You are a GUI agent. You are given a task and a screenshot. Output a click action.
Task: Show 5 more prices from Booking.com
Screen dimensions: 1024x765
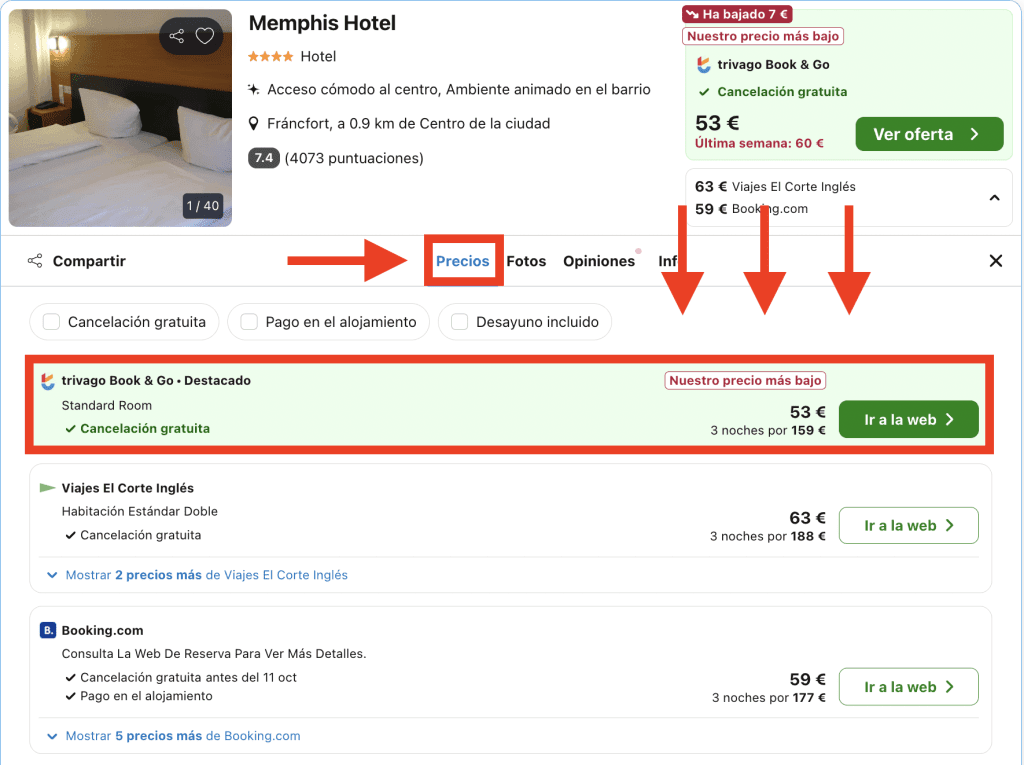tap(174, 736)
